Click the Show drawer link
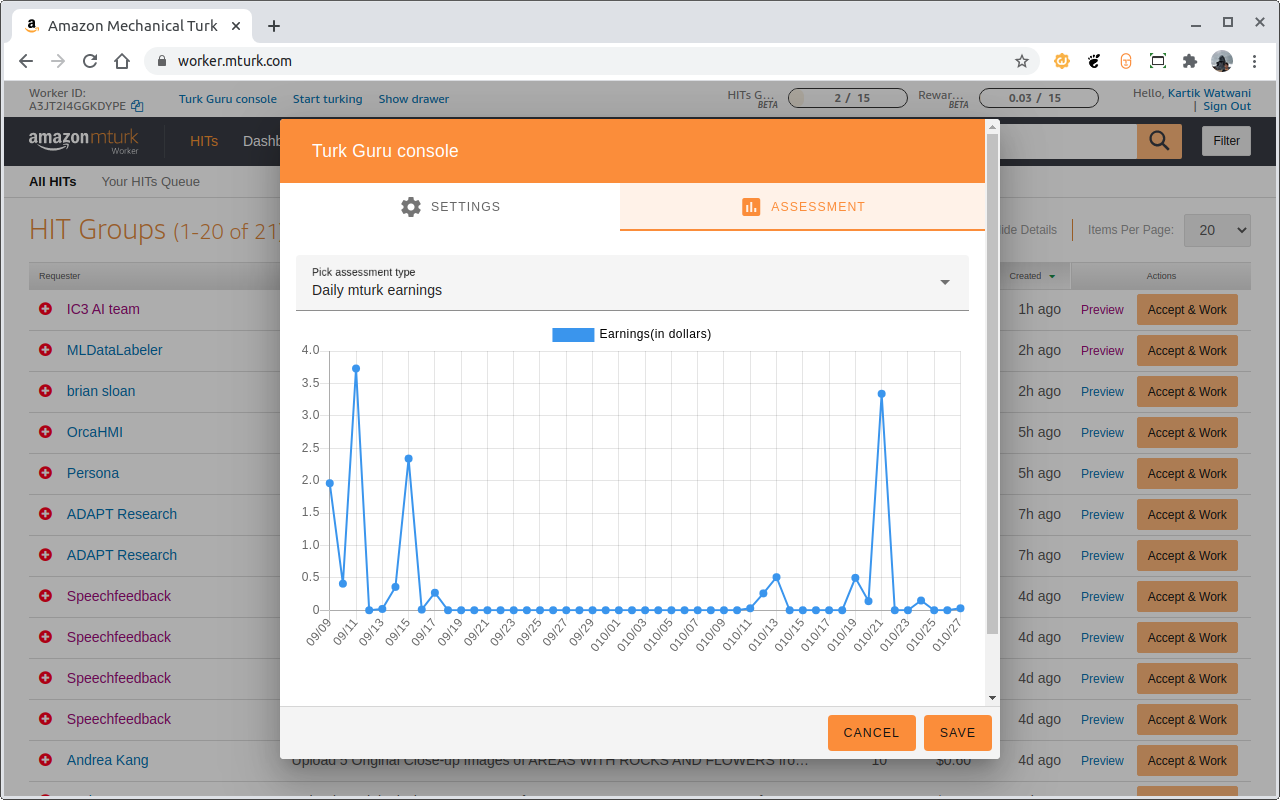 [x=413, y=99]
